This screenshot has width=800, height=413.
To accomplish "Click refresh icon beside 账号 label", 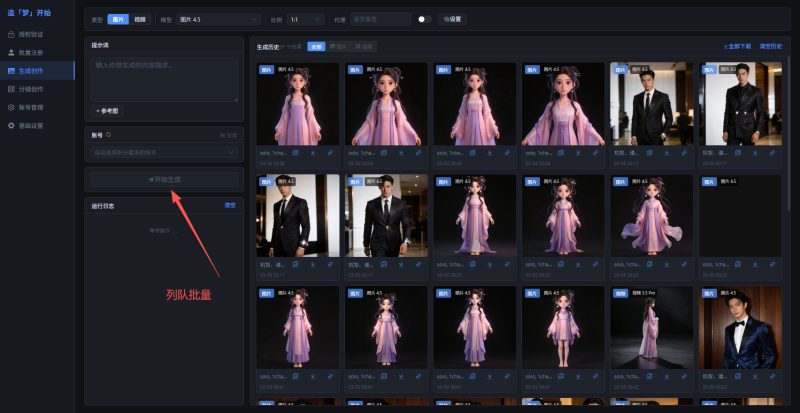I will [108, 134].
